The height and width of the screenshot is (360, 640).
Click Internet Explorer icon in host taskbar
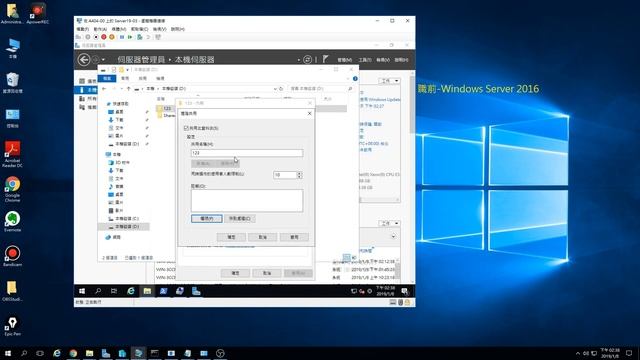(57, 353)
